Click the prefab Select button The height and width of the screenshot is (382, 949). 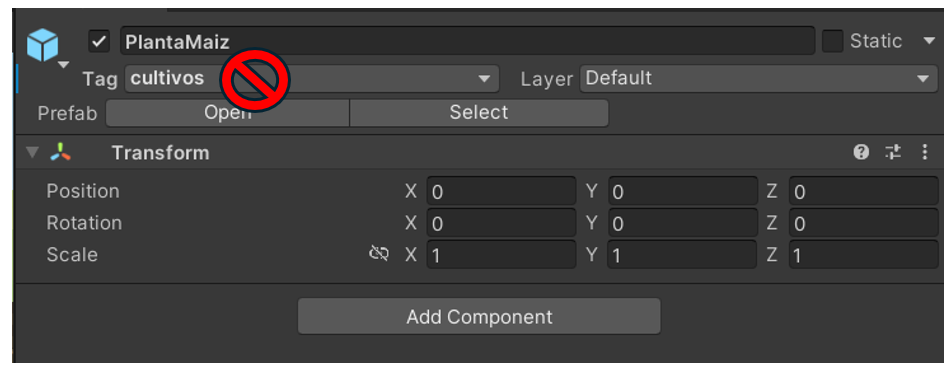(479, 113)
